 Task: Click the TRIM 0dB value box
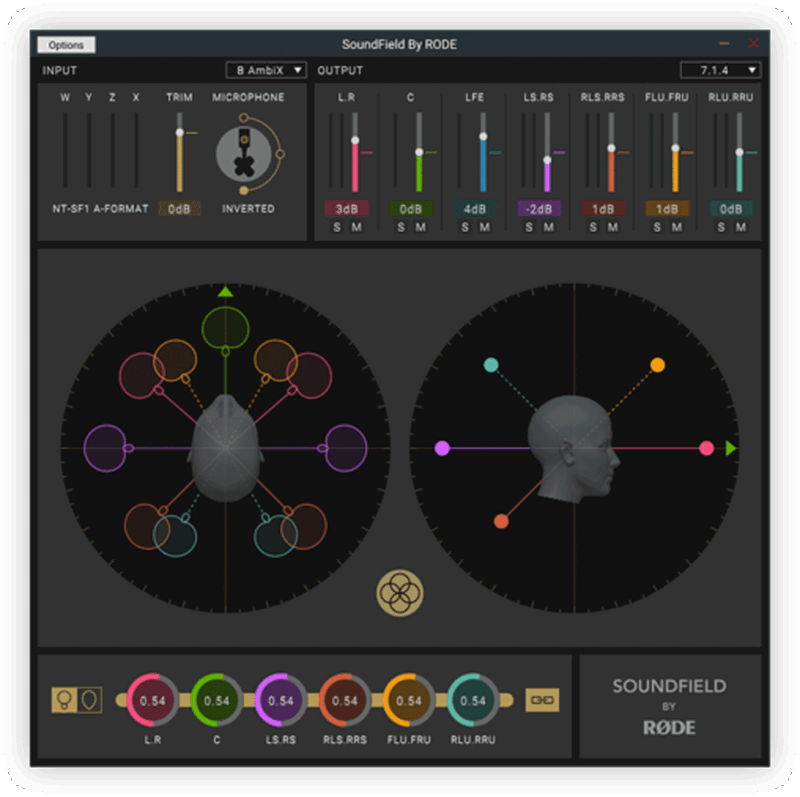click(x=180, y=209)
